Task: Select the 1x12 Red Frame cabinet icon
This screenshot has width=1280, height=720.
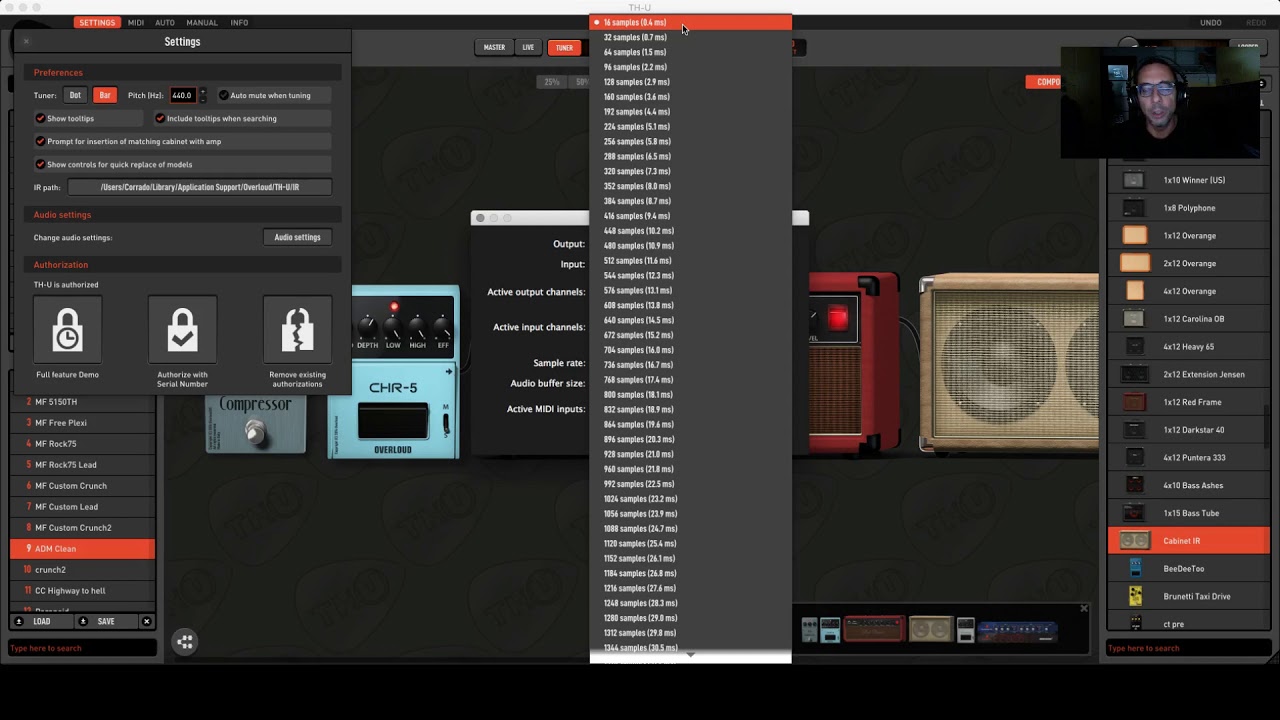Action: [1134, 402]
